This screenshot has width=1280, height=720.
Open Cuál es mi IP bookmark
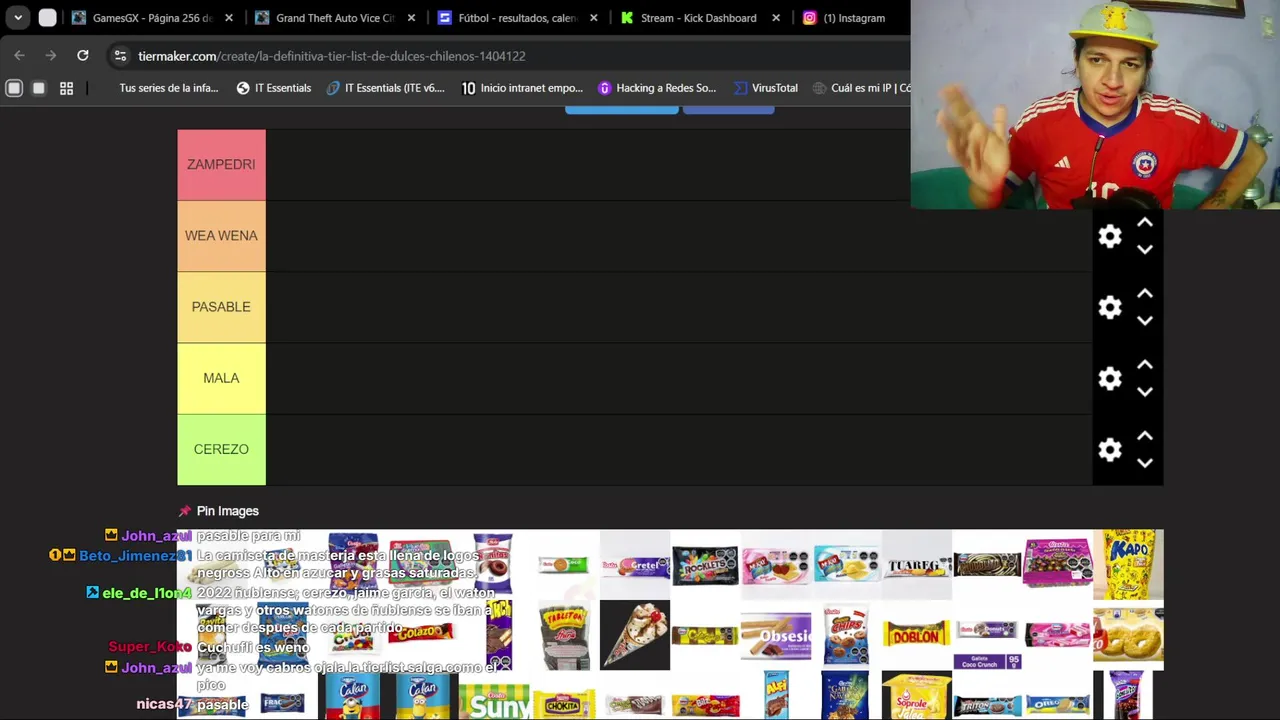(861, 88)
